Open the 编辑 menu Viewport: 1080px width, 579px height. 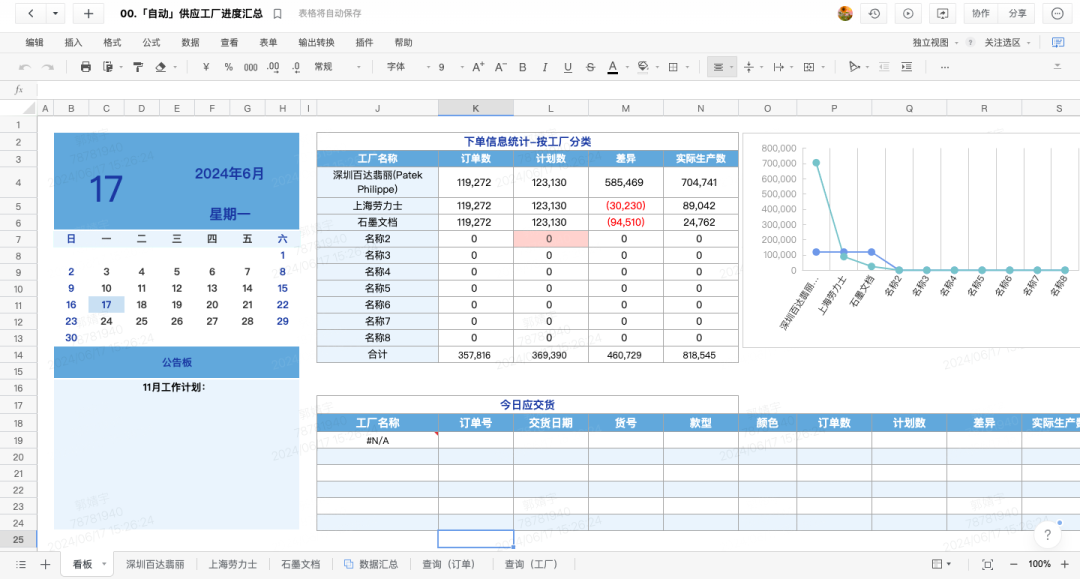34,43
